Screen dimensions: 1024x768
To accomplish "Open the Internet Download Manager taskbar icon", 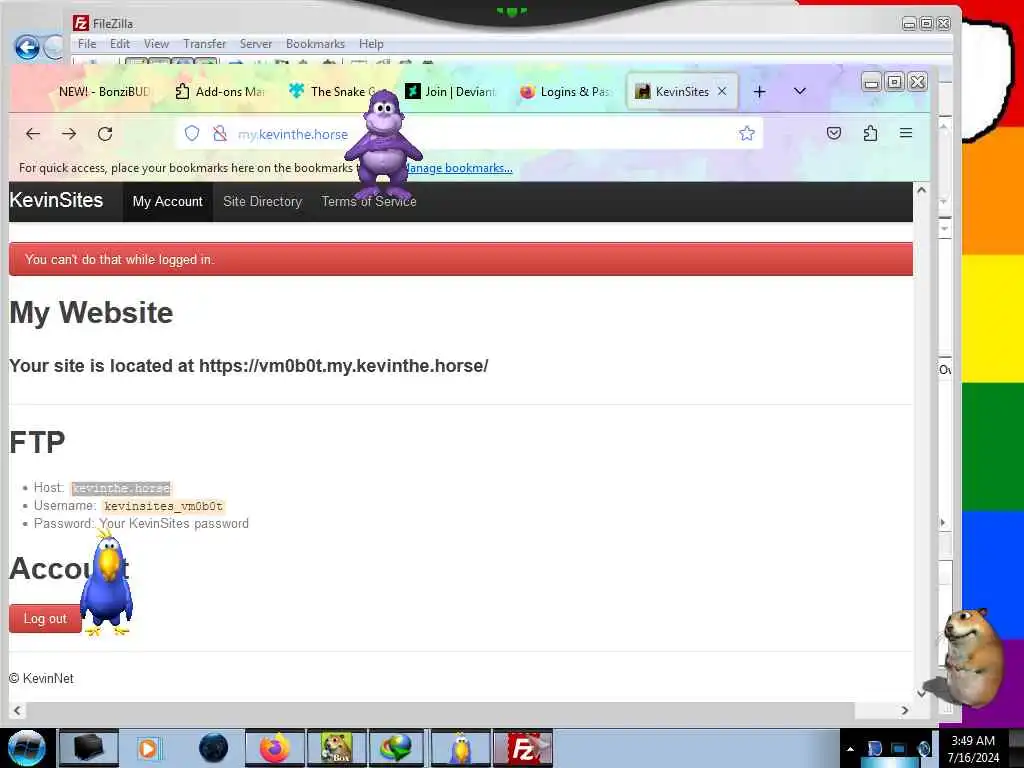I will pos(397,748).
